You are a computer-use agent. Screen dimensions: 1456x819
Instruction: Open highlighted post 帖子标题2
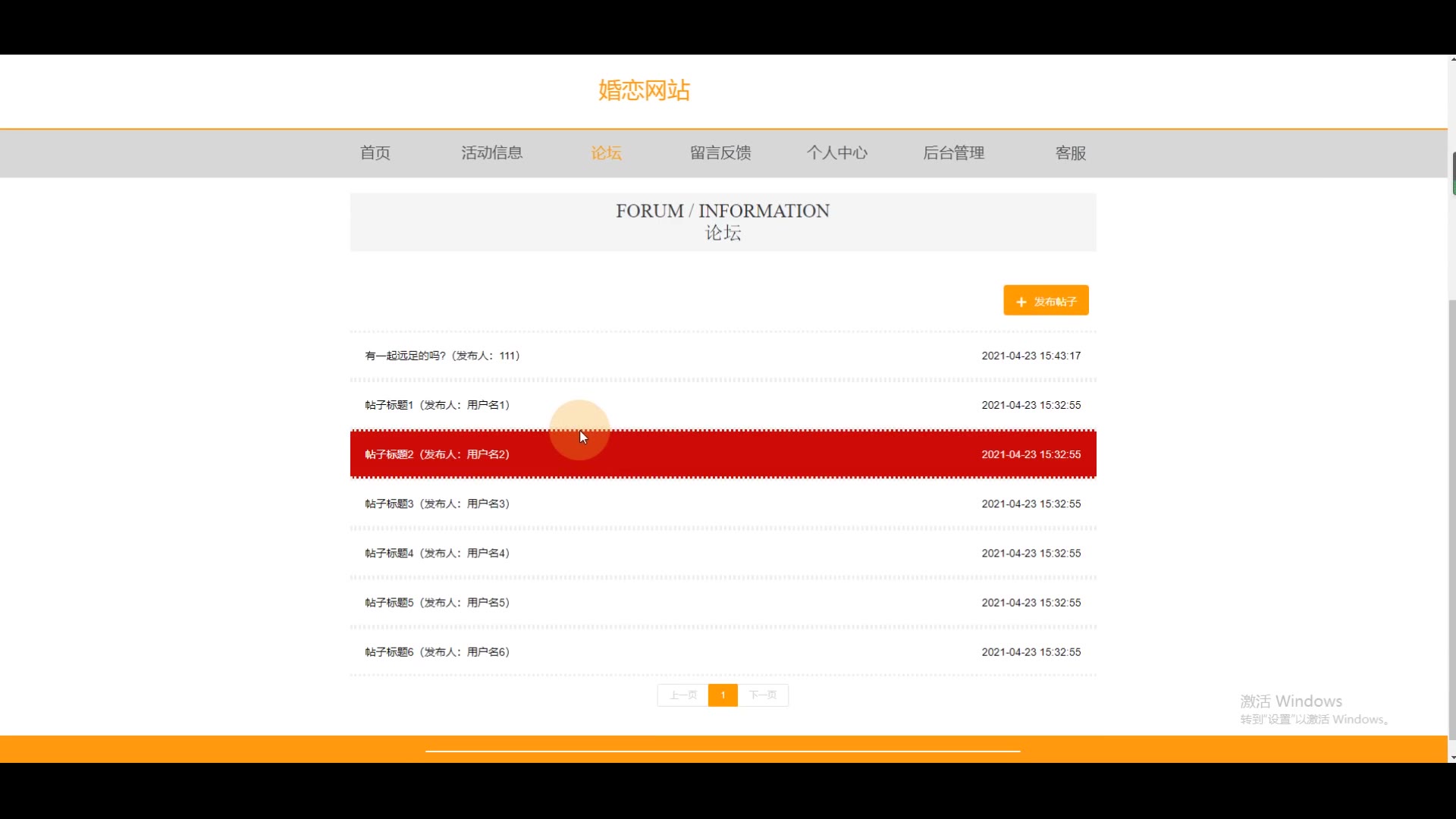point(437,454)
